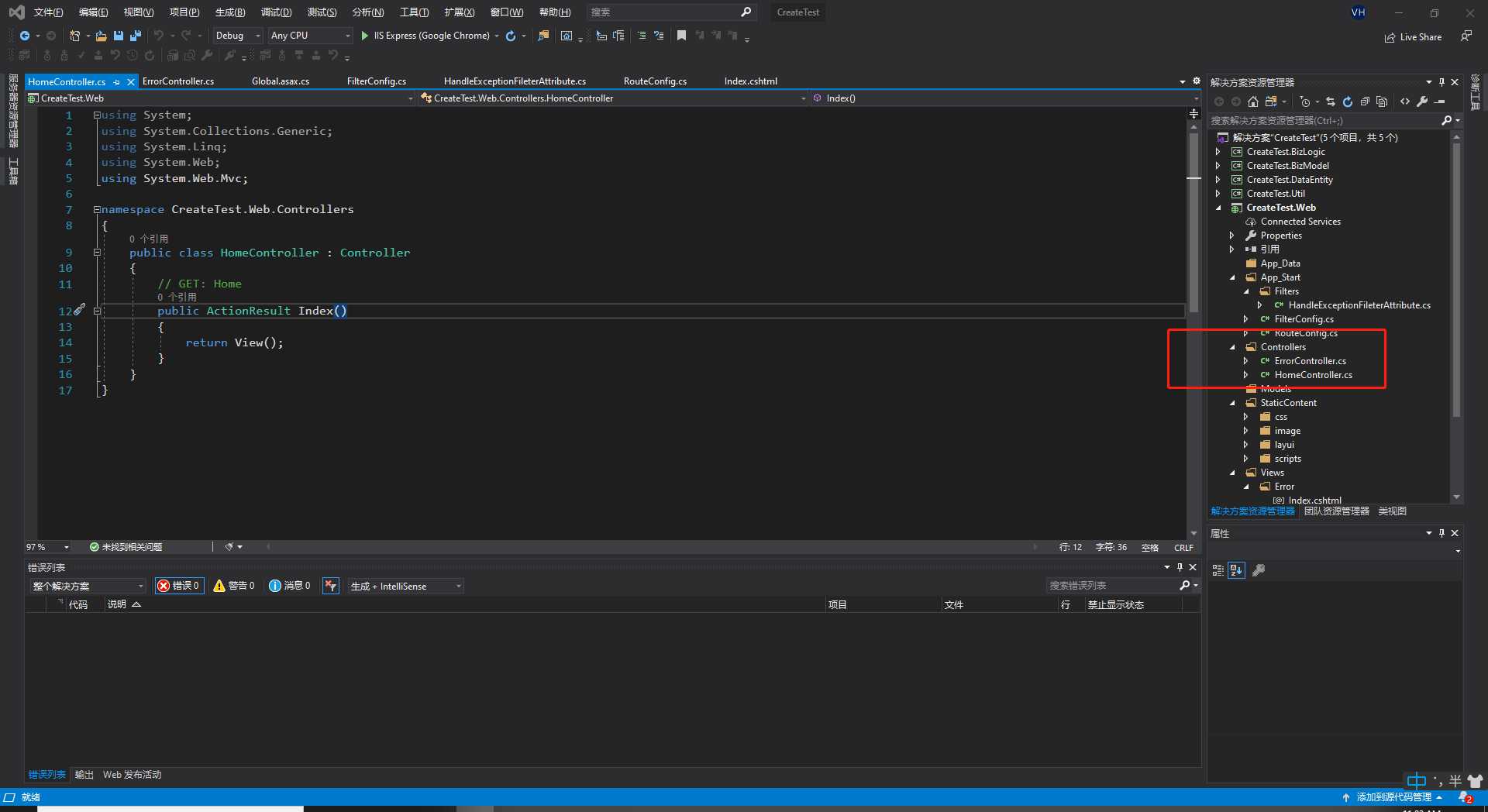The width and height of the screenshot is (1488, 812).
Task: Open the 工具(T) menu
Action: pyautogui.click(x=414, y=12)
